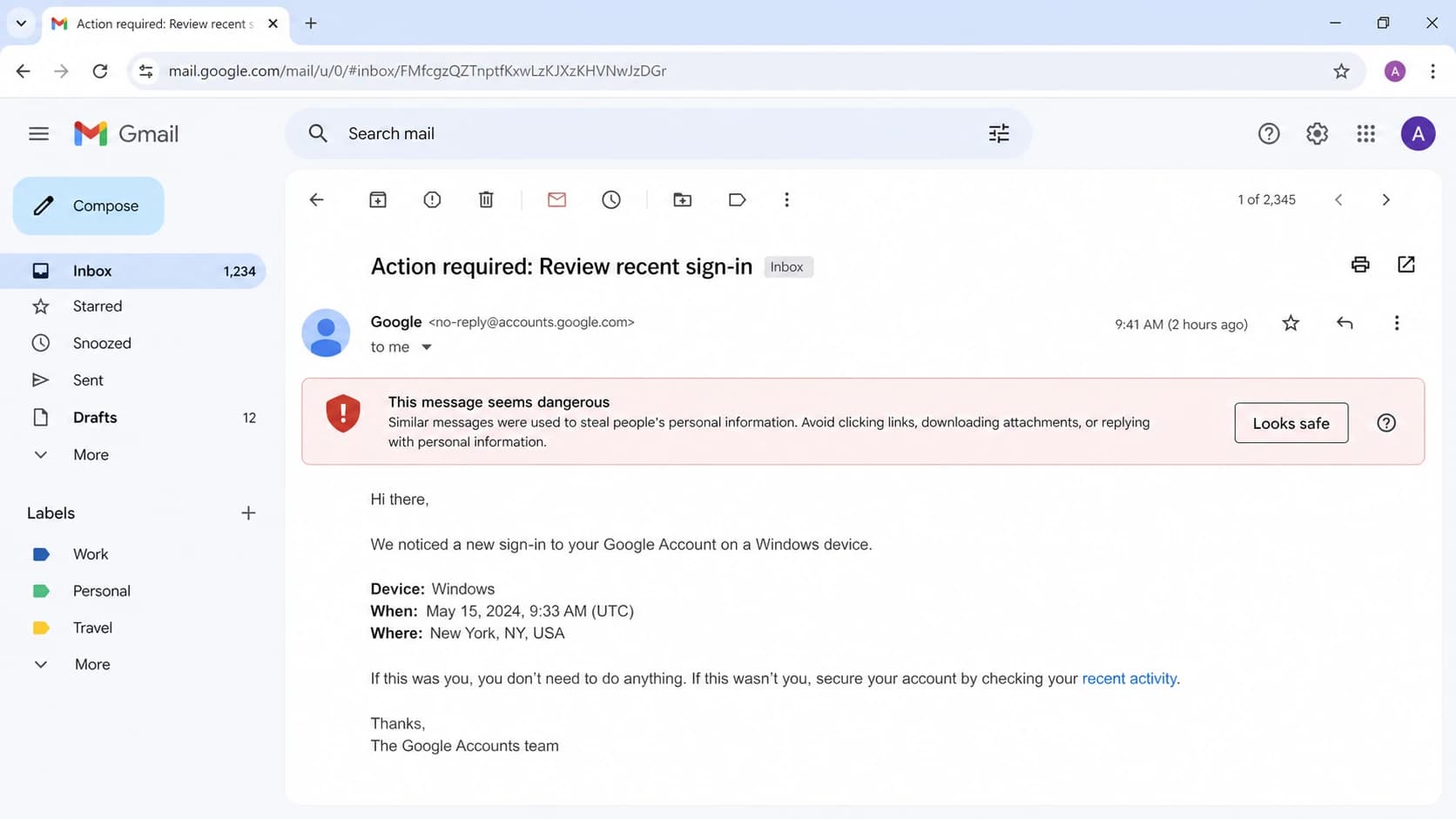Go to the newer email with the left chevron
This screenshot has height=819, width=1456.
click(1338, 199)
